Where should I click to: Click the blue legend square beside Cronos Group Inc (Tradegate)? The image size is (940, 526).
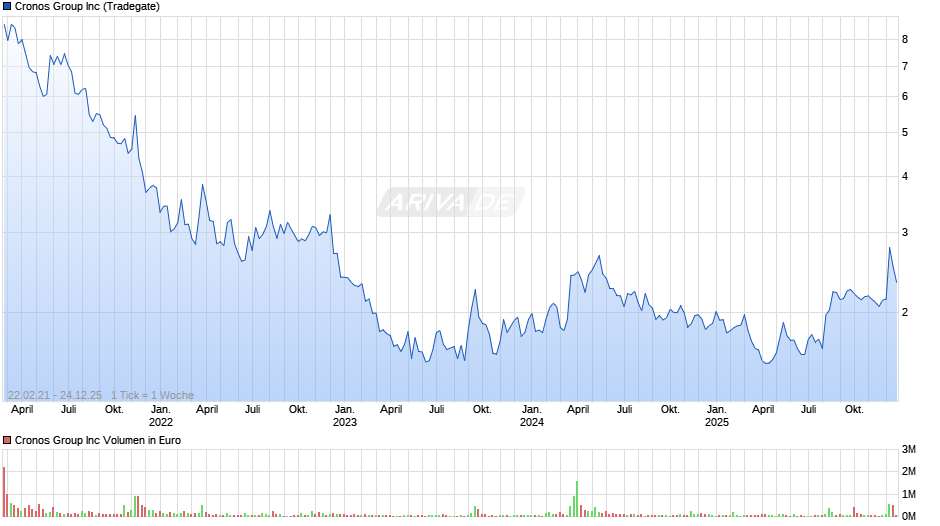(x=7, y=7)
